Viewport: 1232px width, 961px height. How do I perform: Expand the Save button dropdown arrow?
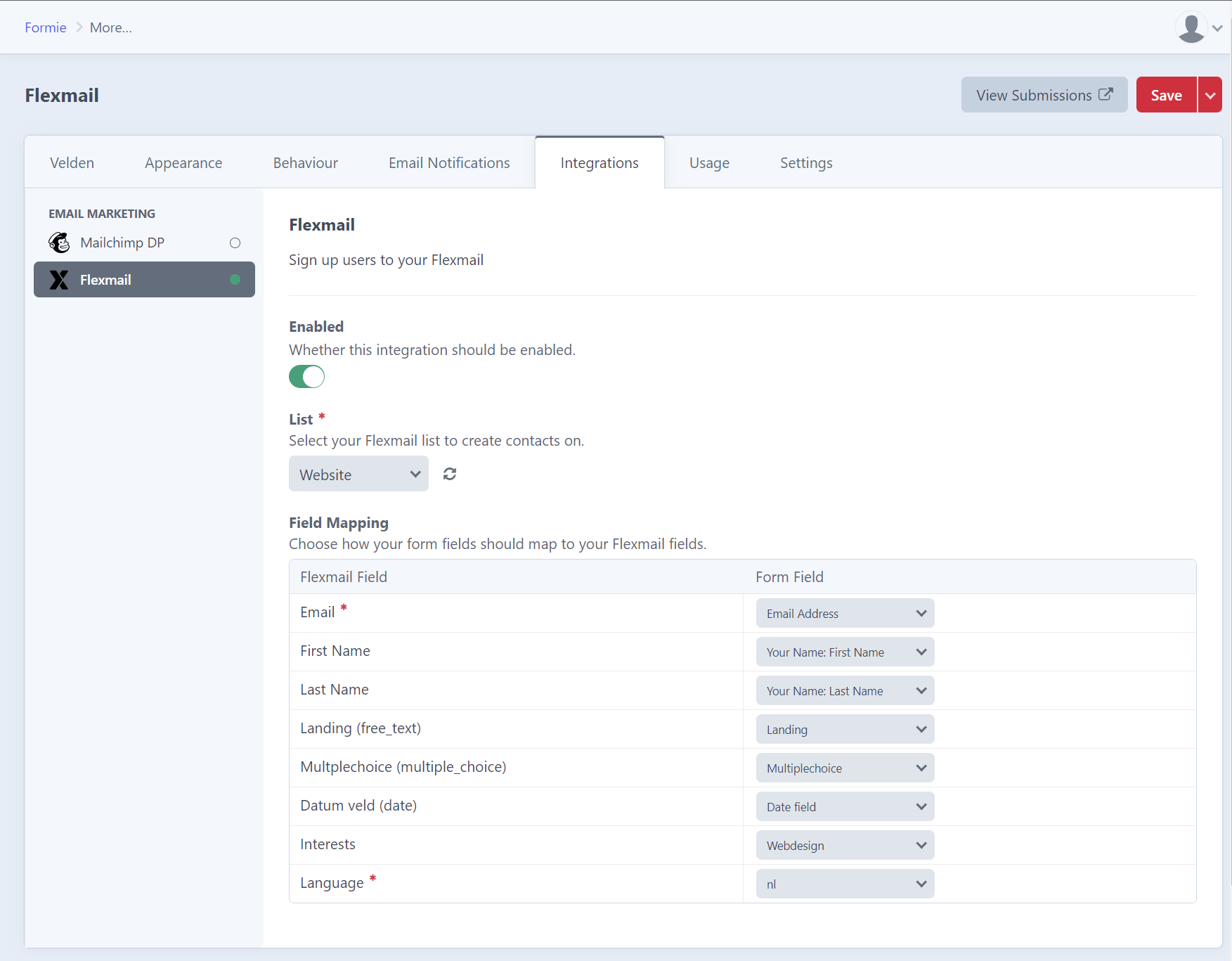[x=1210, y=95]
